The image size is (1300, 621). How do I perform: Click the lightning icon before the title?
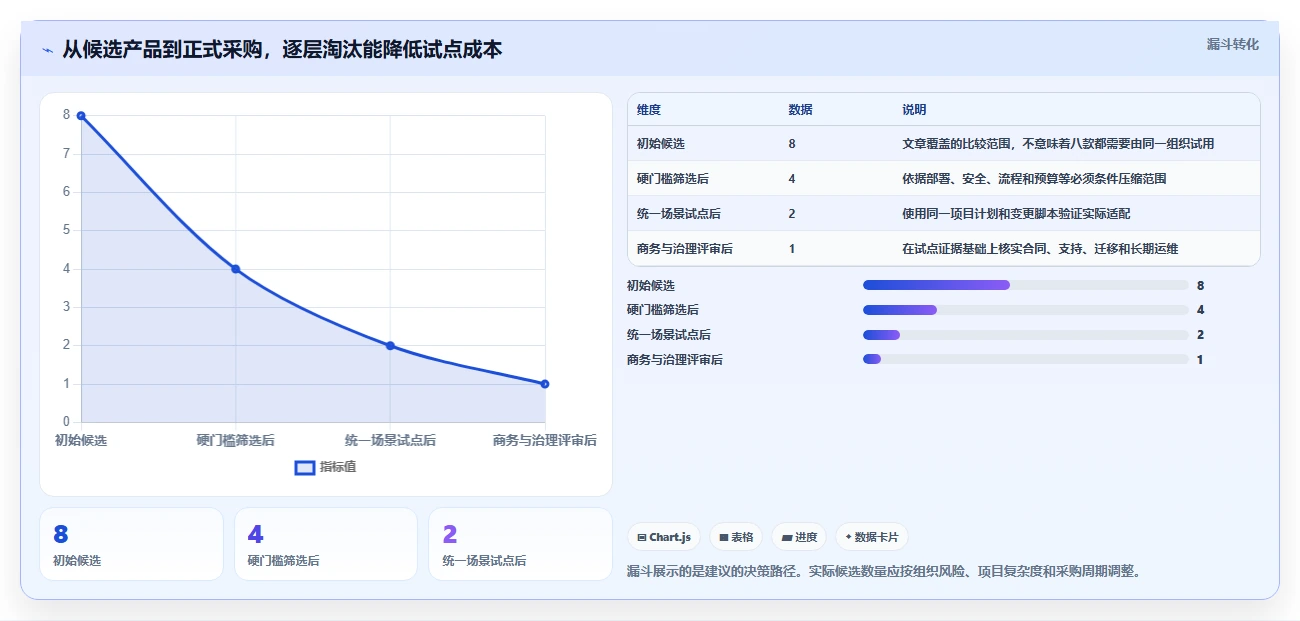point(47,49)
